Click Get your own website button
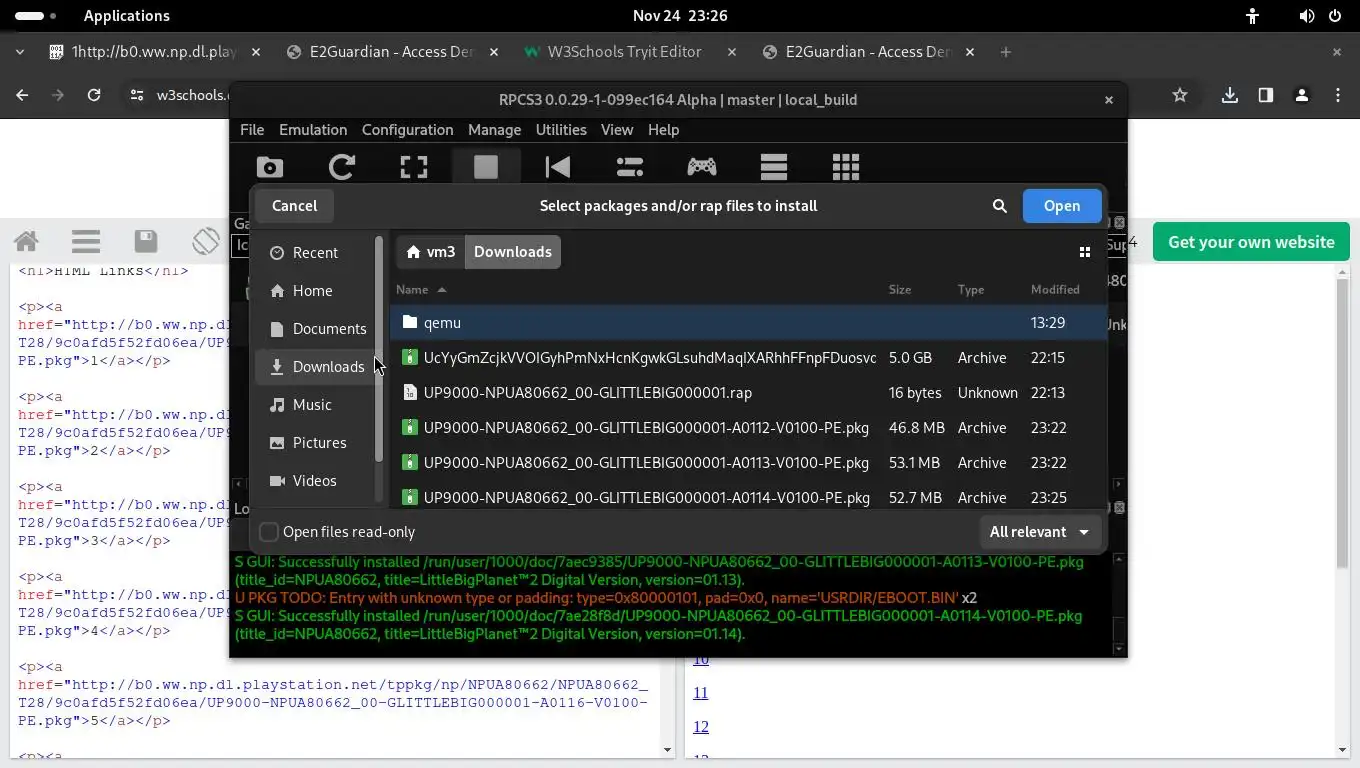This screenshot has height=768, width=1360. (1251, 242)
